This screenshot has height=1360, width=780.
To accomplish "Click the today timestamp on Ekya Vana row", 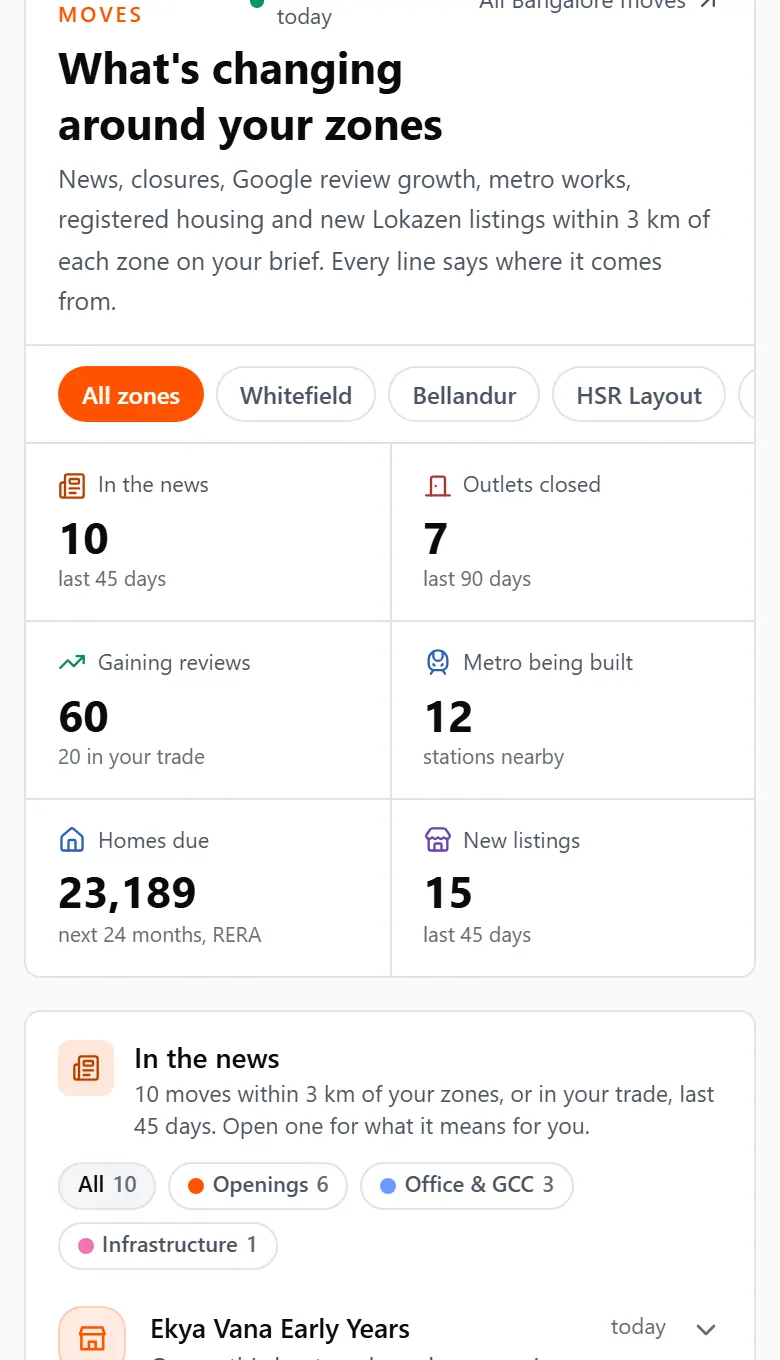I will tap(638, 1327).
